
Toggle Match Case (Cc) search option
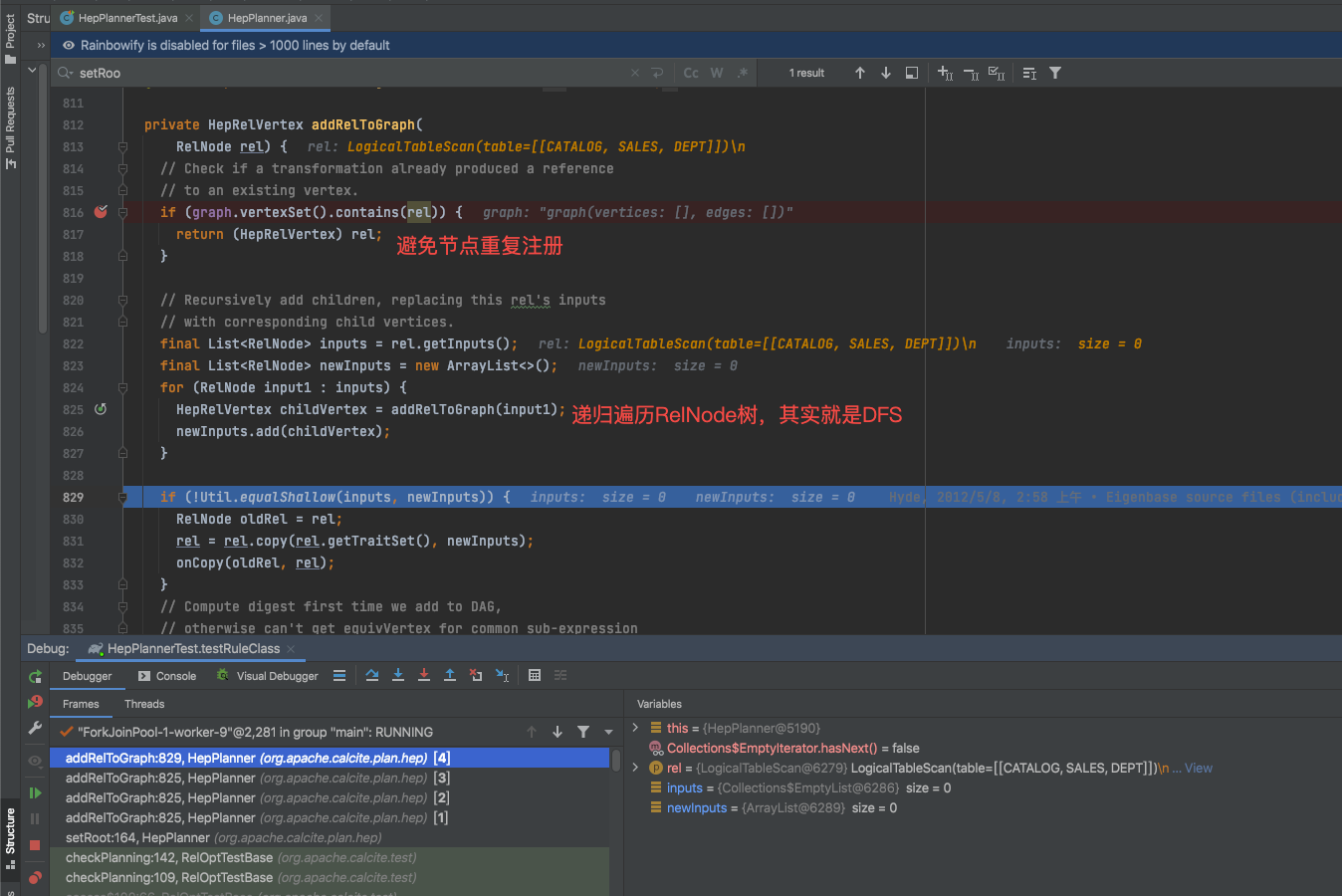click(691, 73)
